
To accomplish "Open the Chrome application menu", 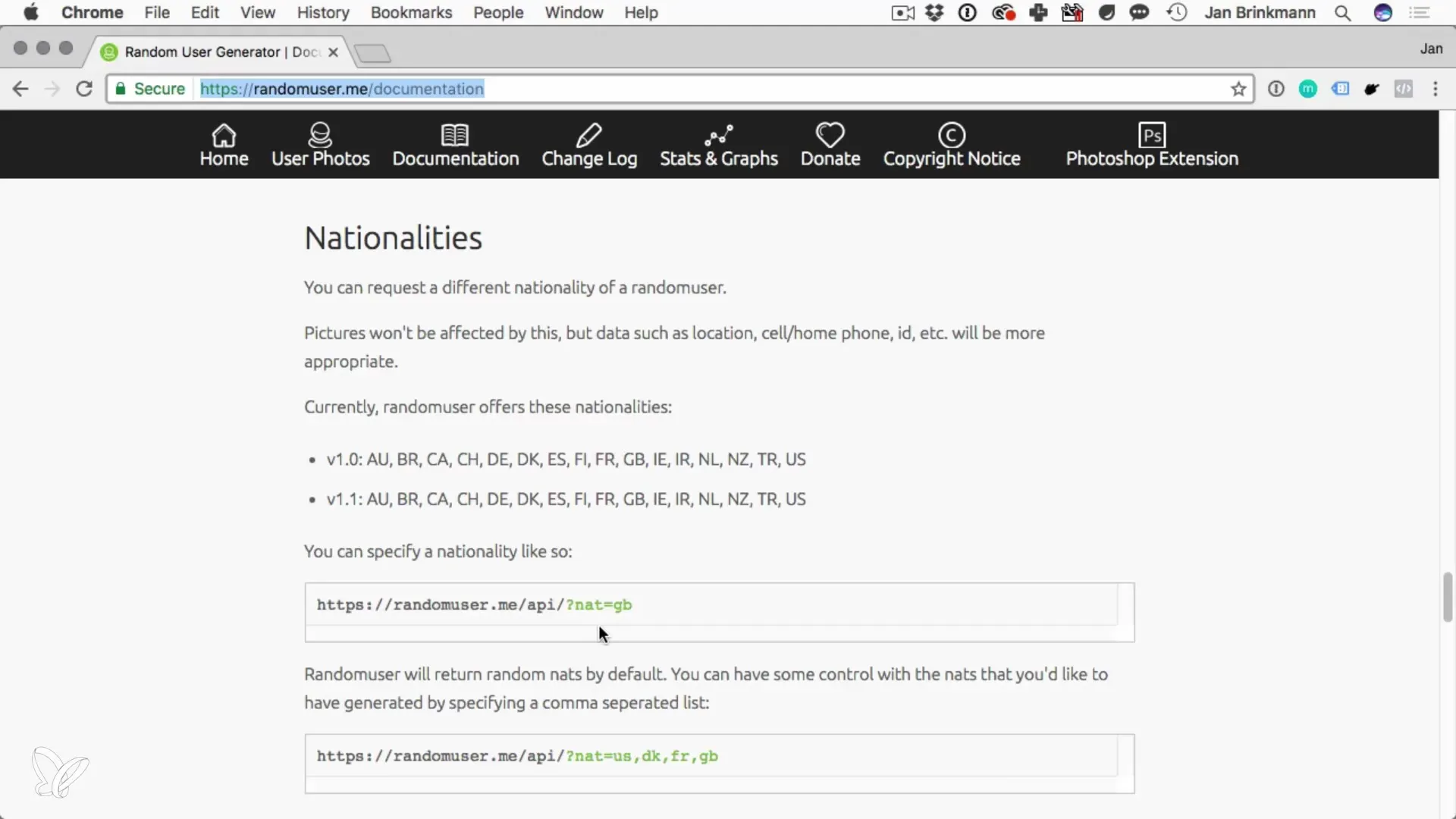I will (x=92, y=12).
